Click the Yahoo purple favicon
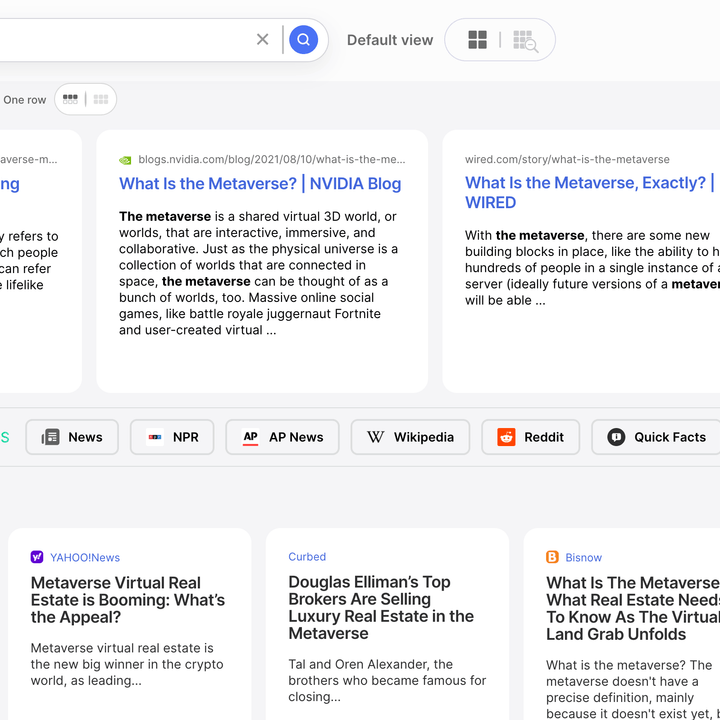Viewport: 720px width, 720px height. click(37, 557)
